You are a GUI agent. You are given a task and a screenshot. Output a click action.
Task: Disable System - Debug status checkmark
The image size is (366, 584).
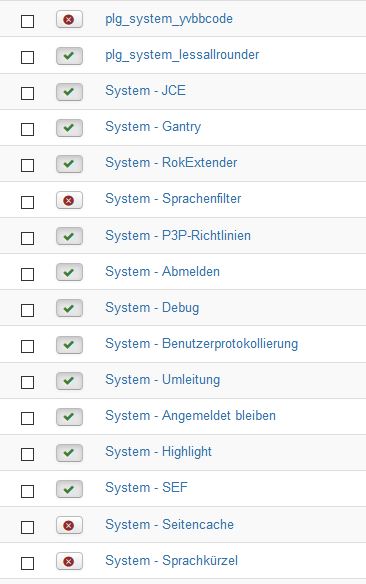point(69,308)
